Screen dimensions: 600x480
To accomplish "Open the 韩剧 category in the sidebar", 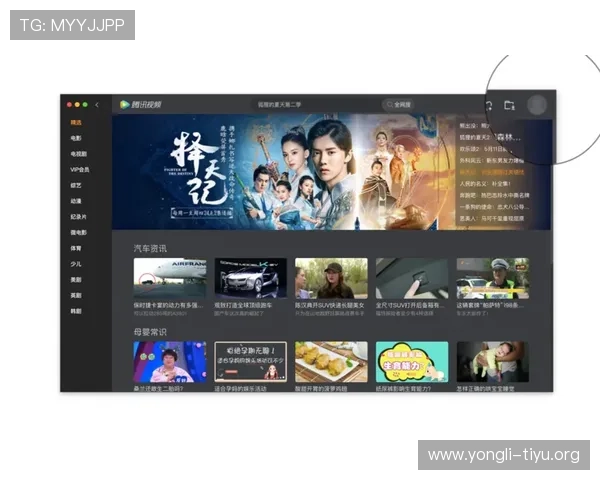I will tap(76, 311).
